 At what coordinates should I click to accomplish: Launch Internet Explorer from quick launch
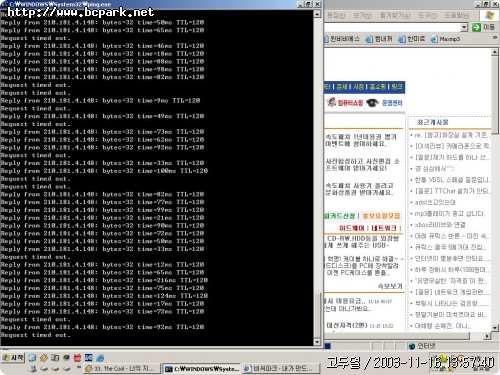pyautogui.click(x=100, y=358)
